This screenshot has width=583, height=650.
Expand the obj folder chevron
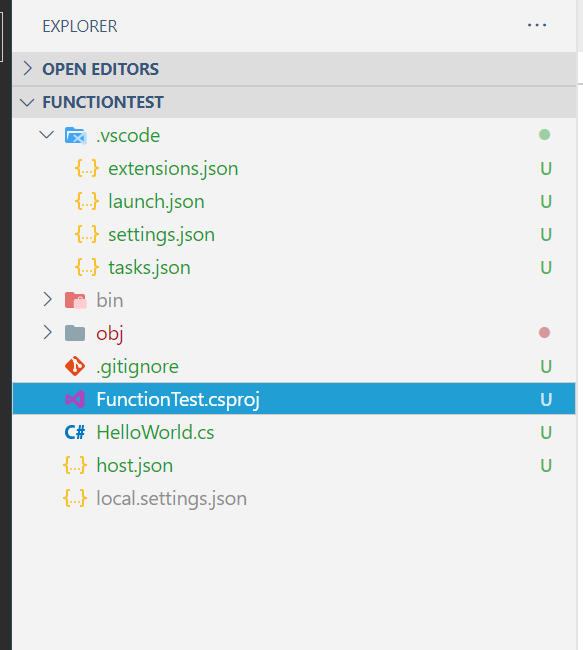(47, 332)
